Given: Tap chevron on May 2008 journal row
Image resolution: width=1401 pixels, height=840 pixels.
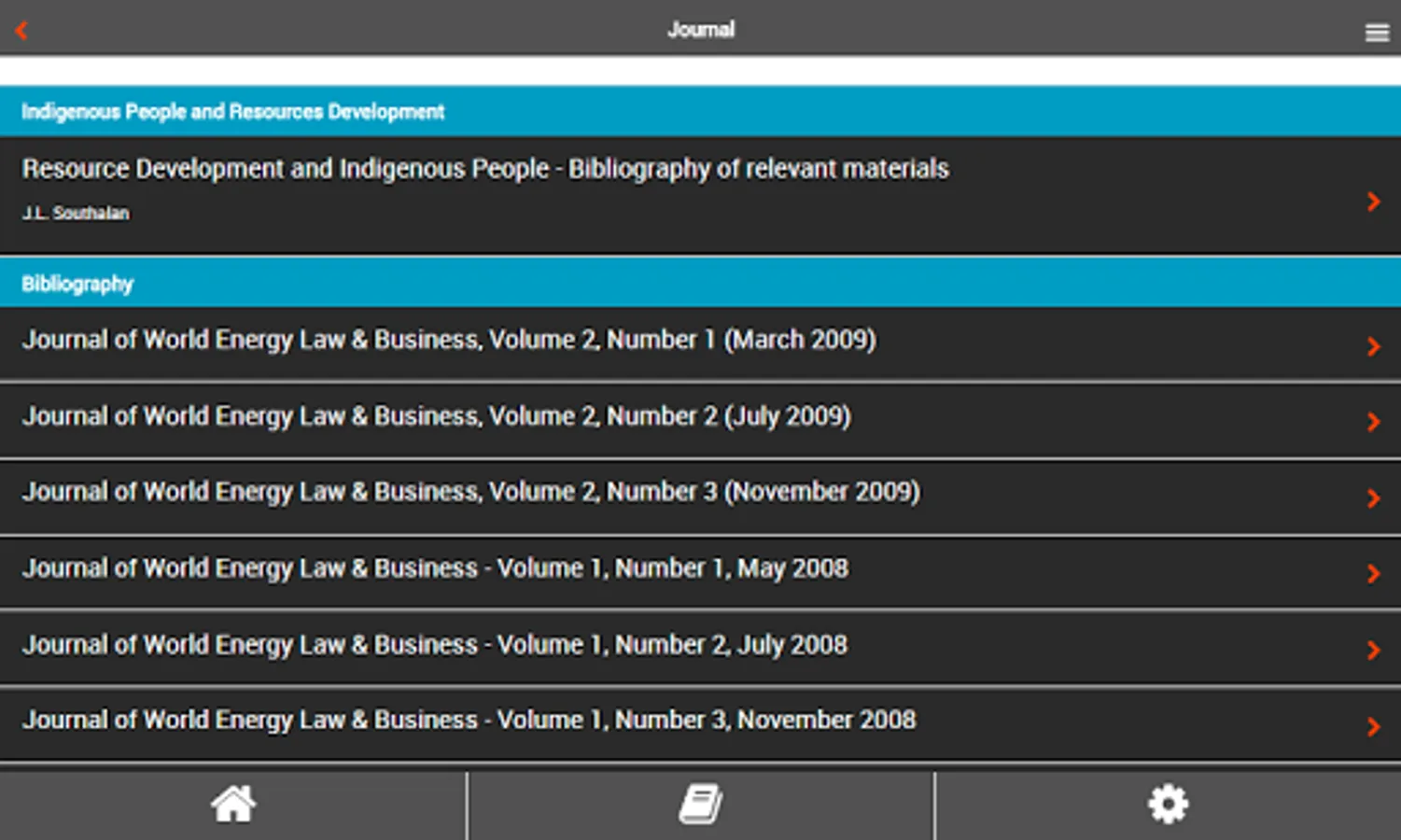Looking at the screenshot, I should point(1373,574).
